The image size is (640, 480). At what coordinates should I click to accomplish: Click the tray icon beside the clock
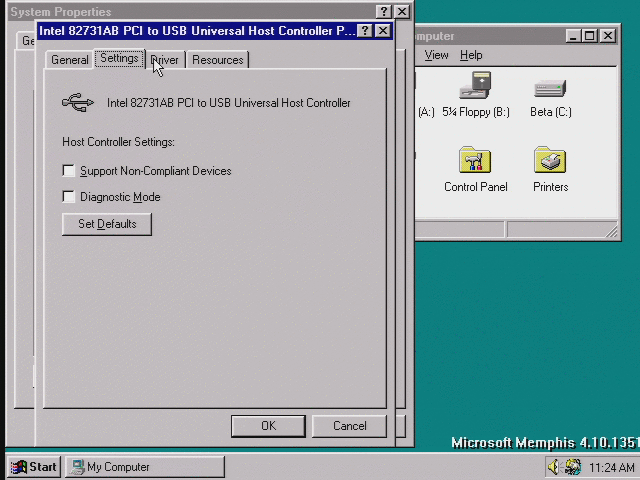[x=572, y=467]
